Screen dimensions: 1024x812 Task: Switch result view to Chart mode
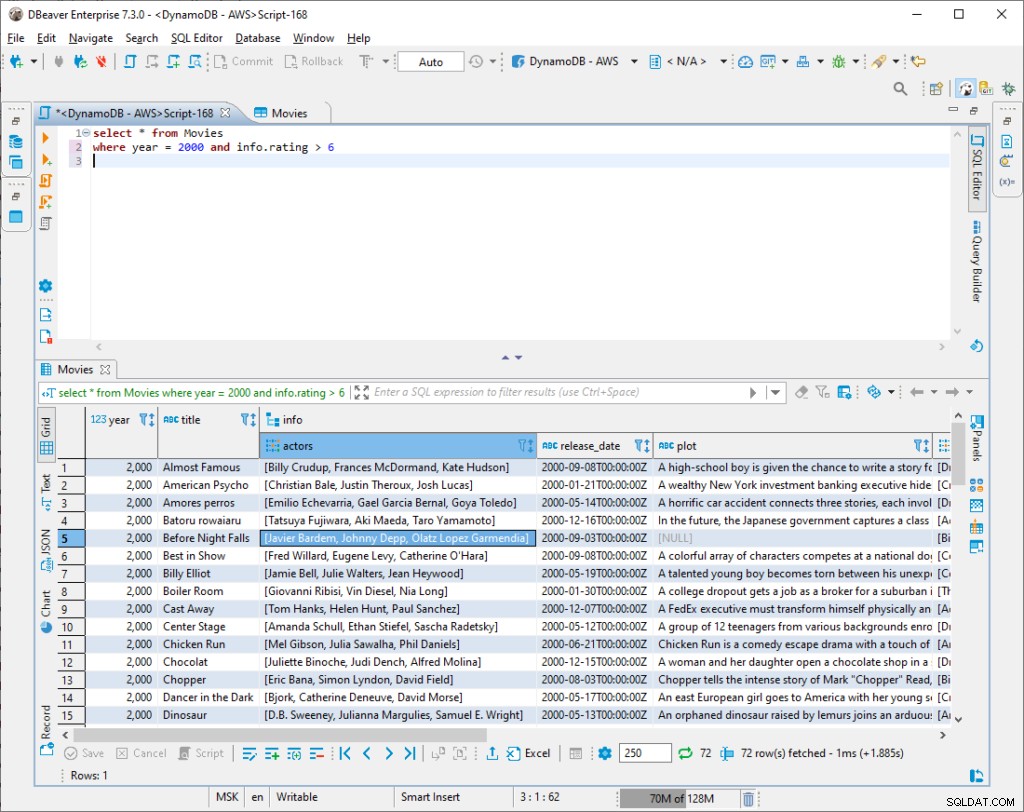click(x=46, y=611)
